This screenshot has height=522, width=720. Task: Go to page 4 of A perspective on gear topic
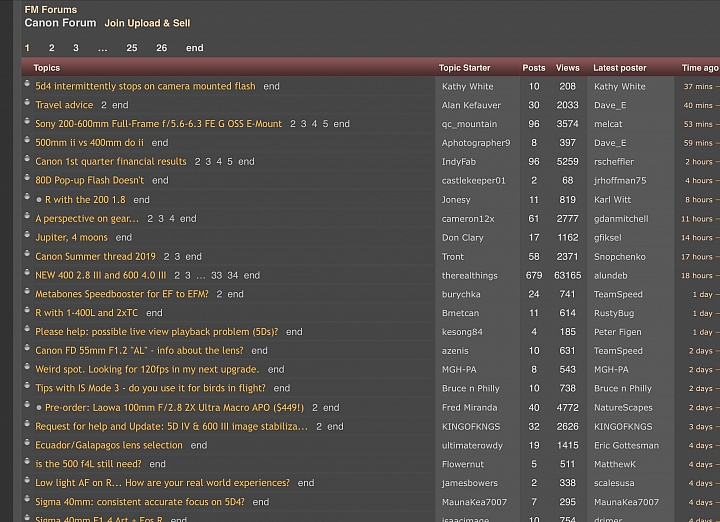[172, 219]
